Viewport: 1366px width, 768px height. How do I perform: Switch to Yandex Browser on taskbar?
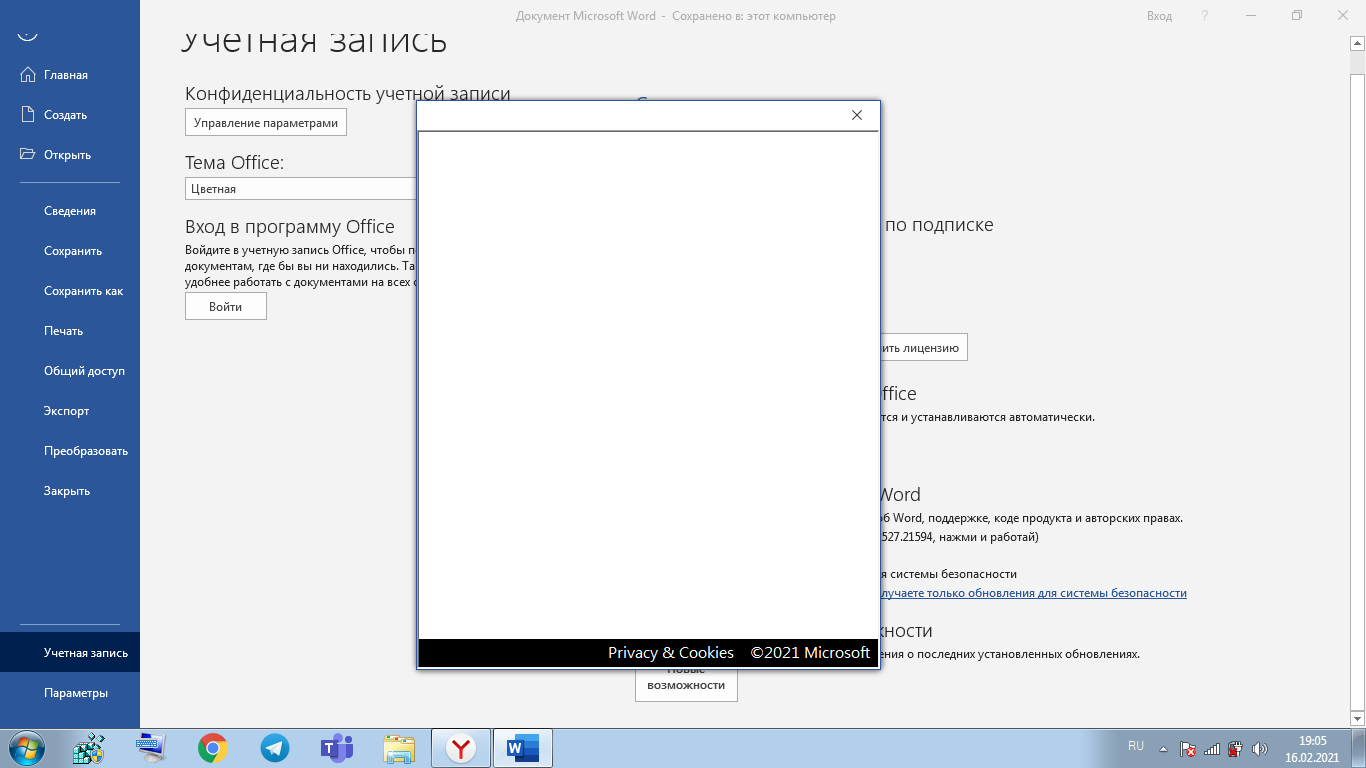pyautogui.click(x=461, y=748)
